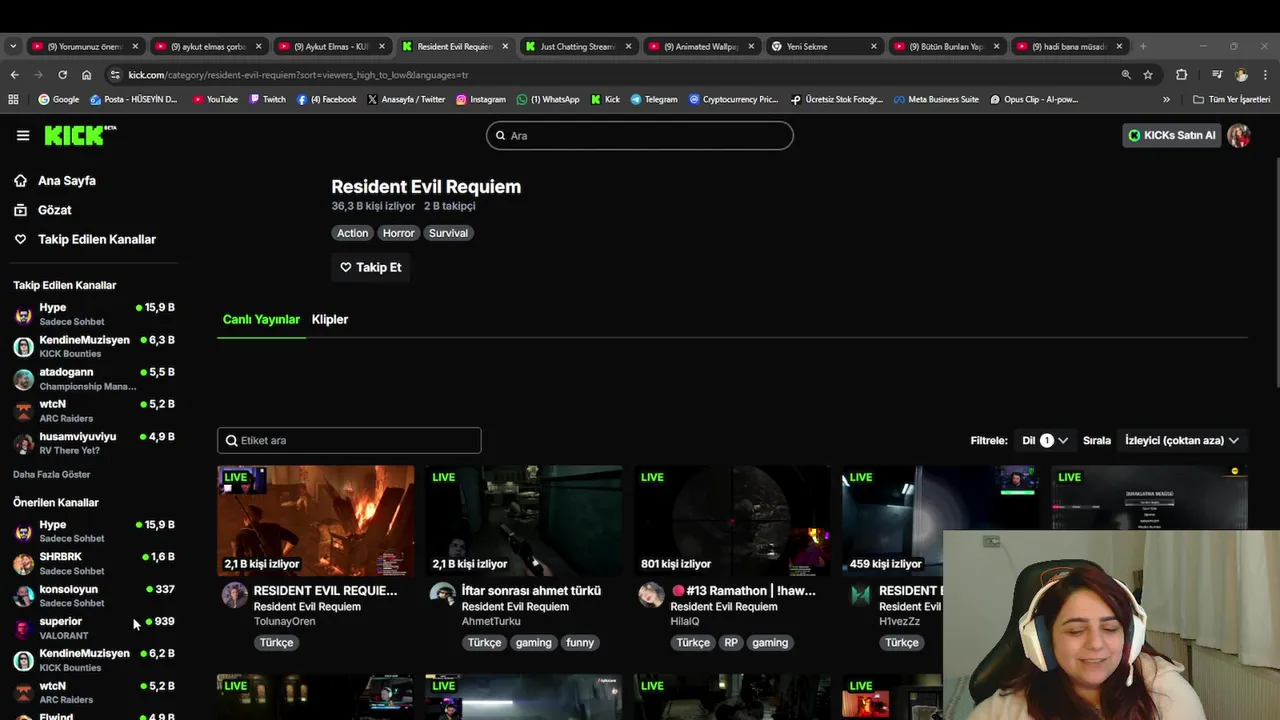Click Daha Fazla Göster in sidebar
This screenshot has width=1280, height=720.
[x=51, y=474]
